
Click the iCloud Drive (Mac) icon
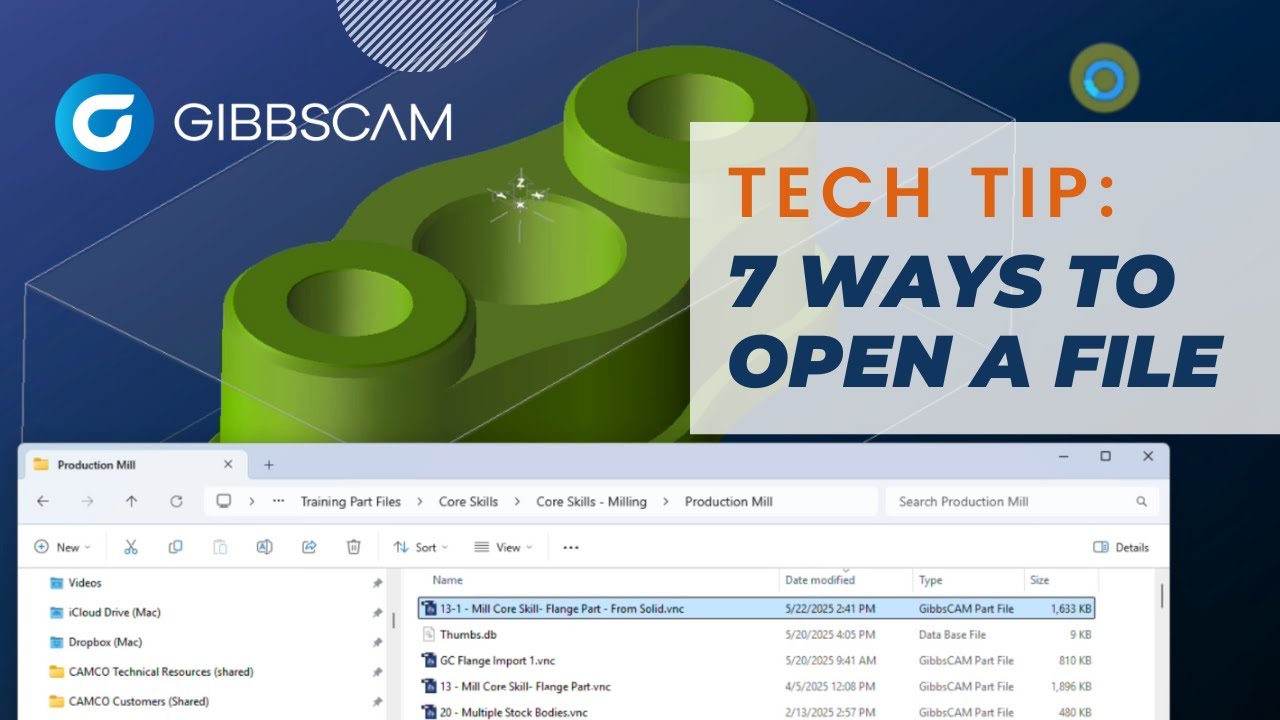point(56,612)
